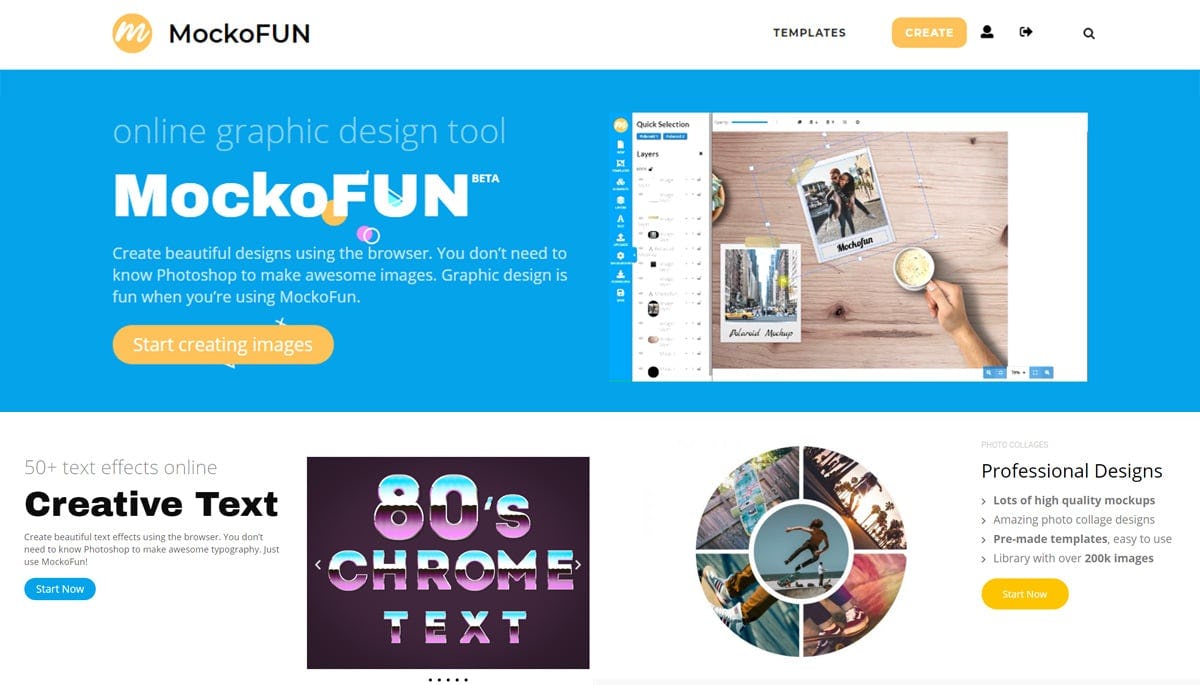Click the yellow Start Now button
Screen dimensions: 1200x685
pyautogui.click(x=1025, y=594)
